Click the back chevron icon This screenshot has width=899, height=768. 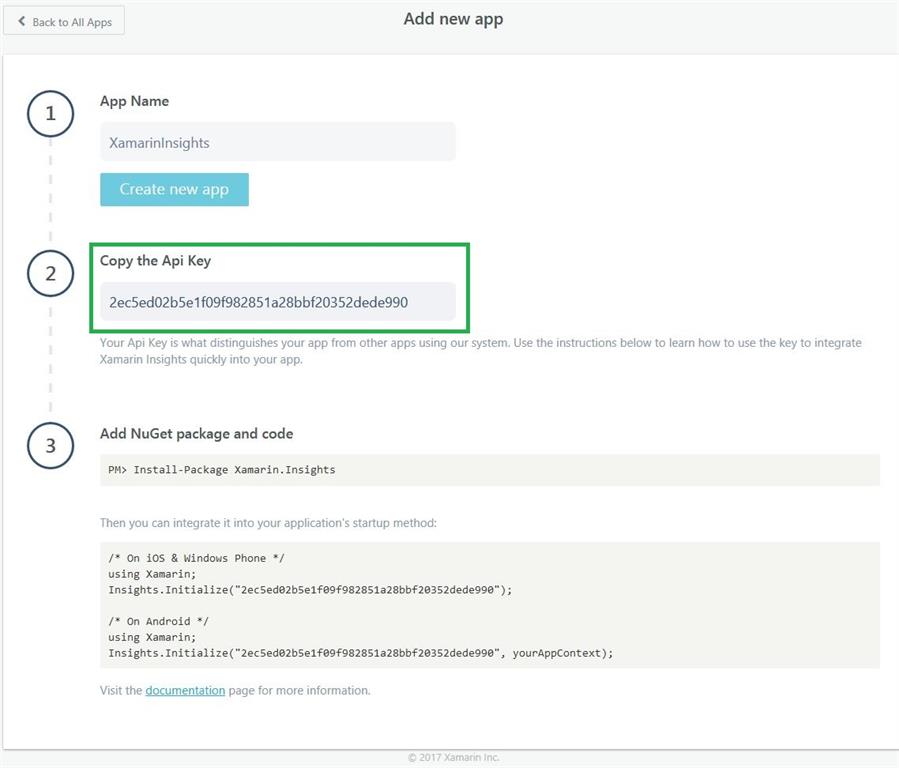click(x=22, y=20)
